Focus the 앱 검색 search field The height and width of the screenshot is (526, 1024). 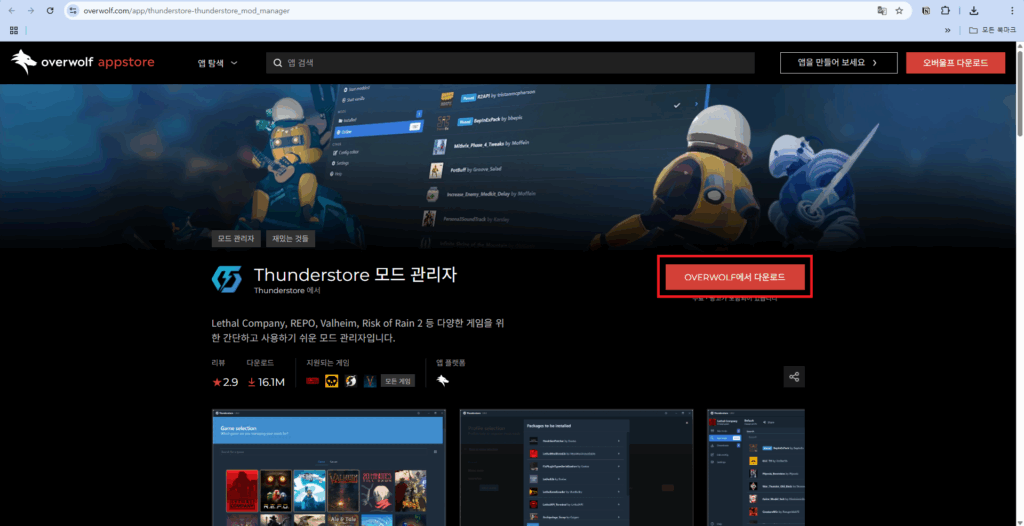pos(510,63)
